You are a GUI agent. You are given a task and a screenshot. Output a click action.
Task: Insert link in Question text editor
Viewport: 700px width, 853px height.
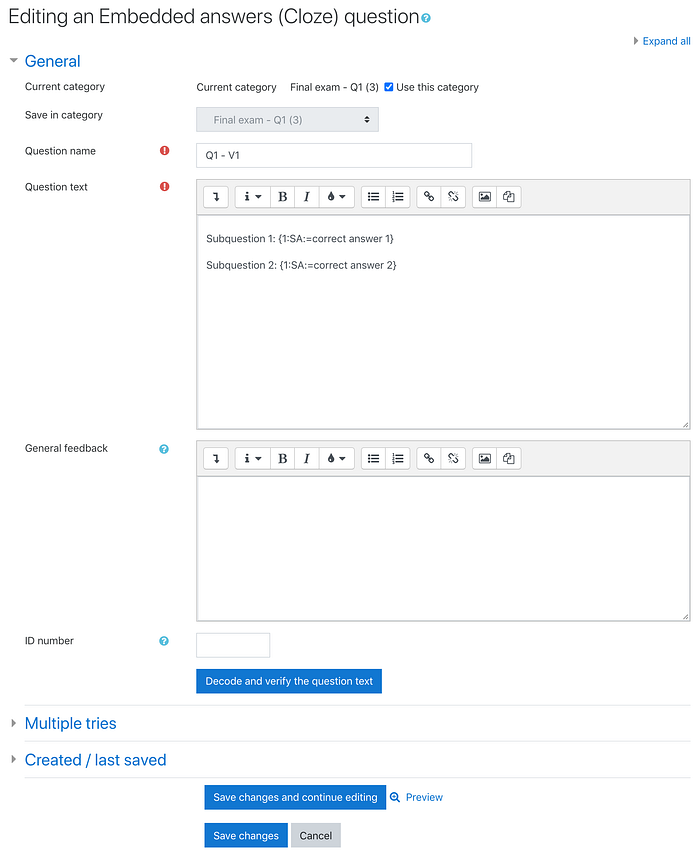pos(429,197)
